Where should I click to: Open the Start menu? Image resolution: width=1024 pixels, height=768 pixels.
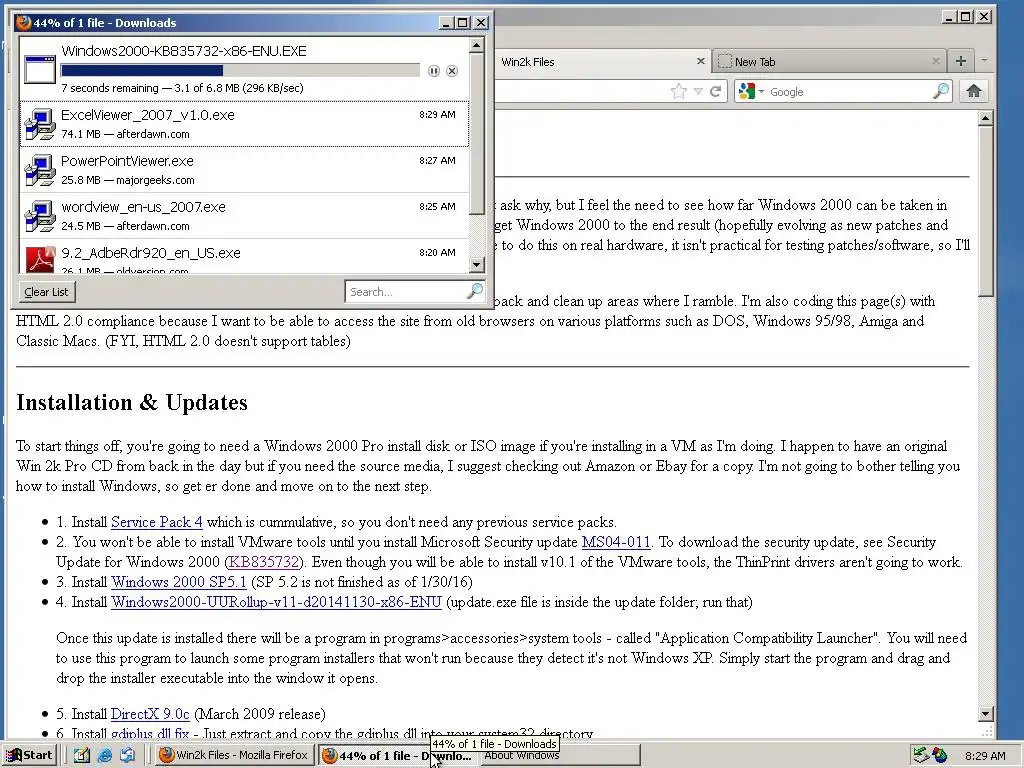pos(30,756)
